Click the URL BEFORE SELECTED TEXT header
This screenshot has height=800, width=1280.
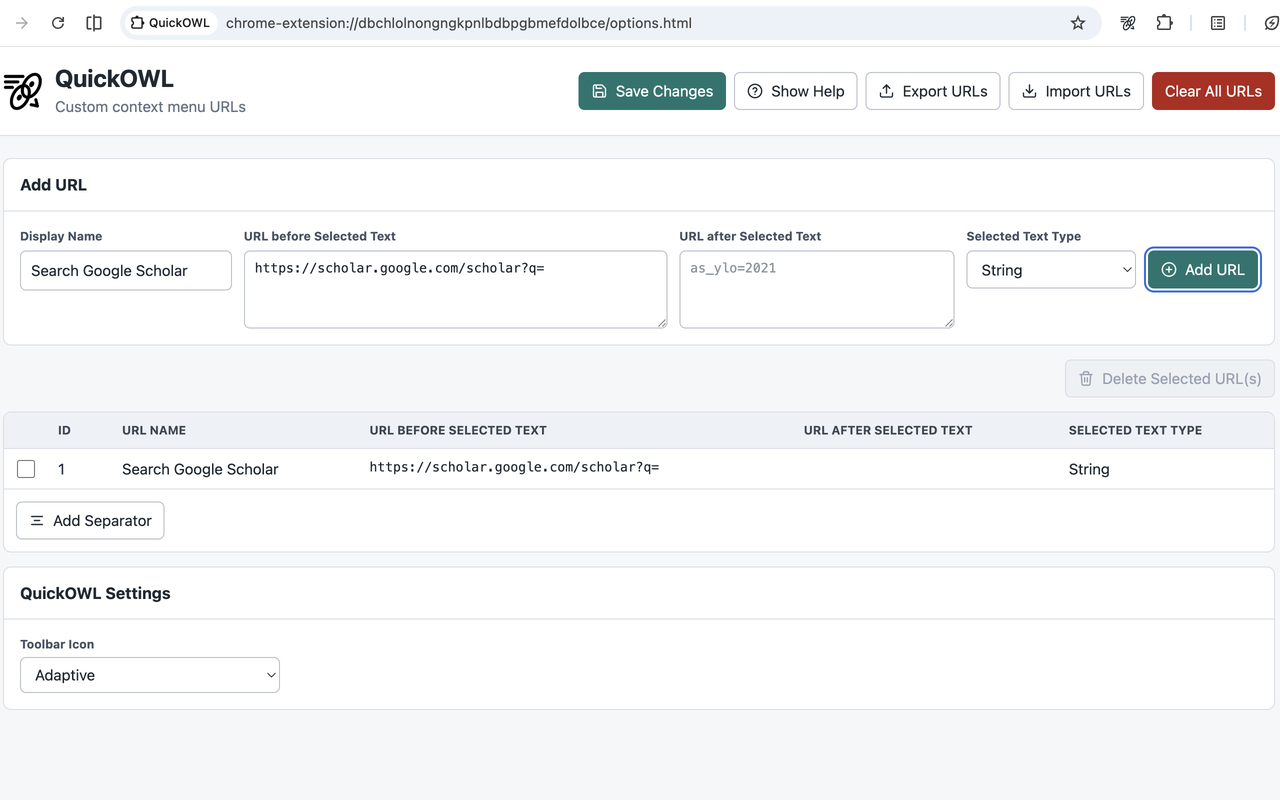pos(458,430)
